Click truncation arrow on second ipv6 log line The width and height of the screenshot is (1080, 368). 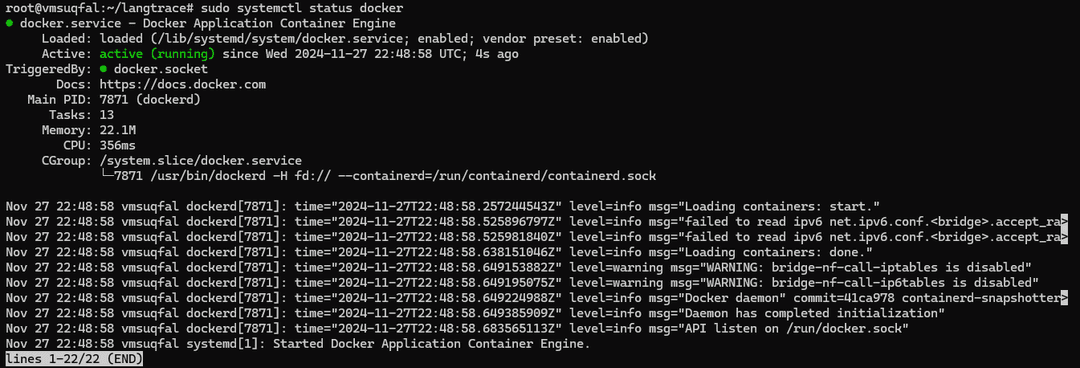coord(1064,236)
